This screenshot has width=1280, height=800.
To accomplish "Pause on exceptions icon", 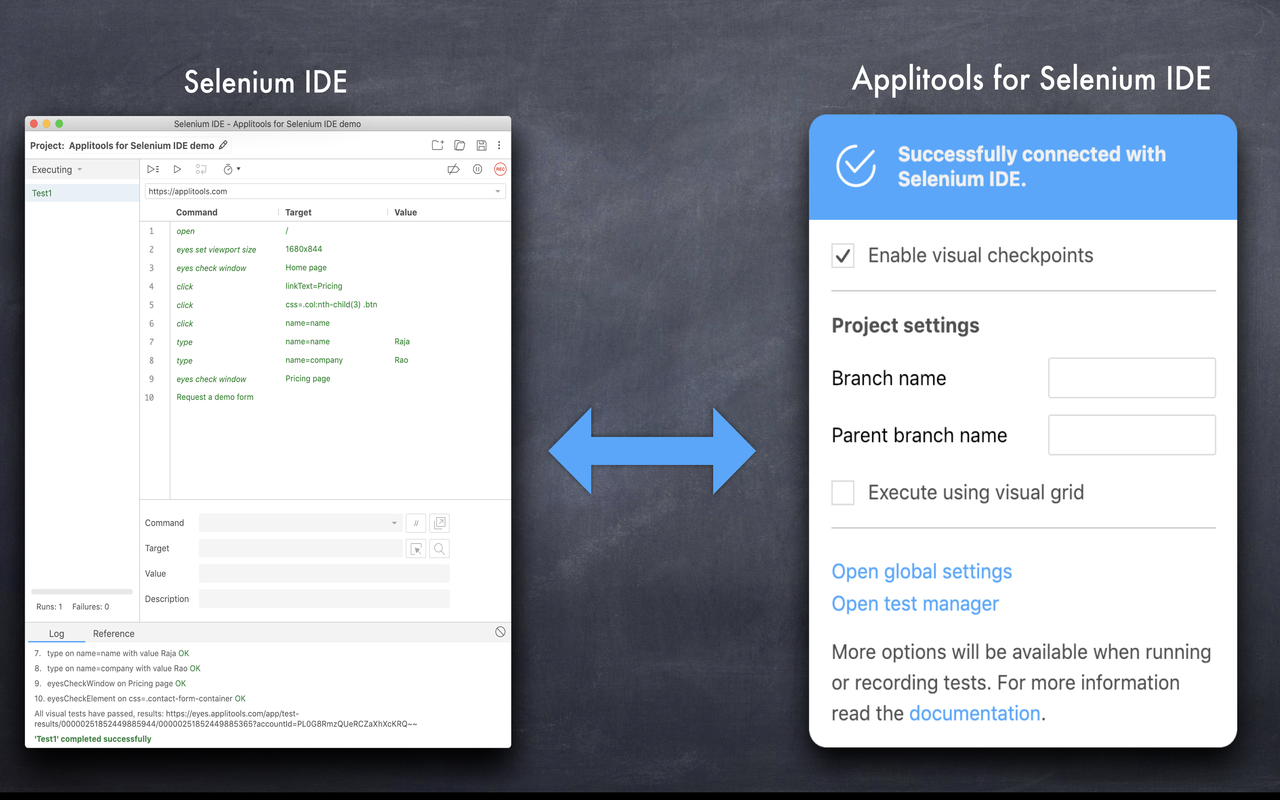I will point(478,170).
